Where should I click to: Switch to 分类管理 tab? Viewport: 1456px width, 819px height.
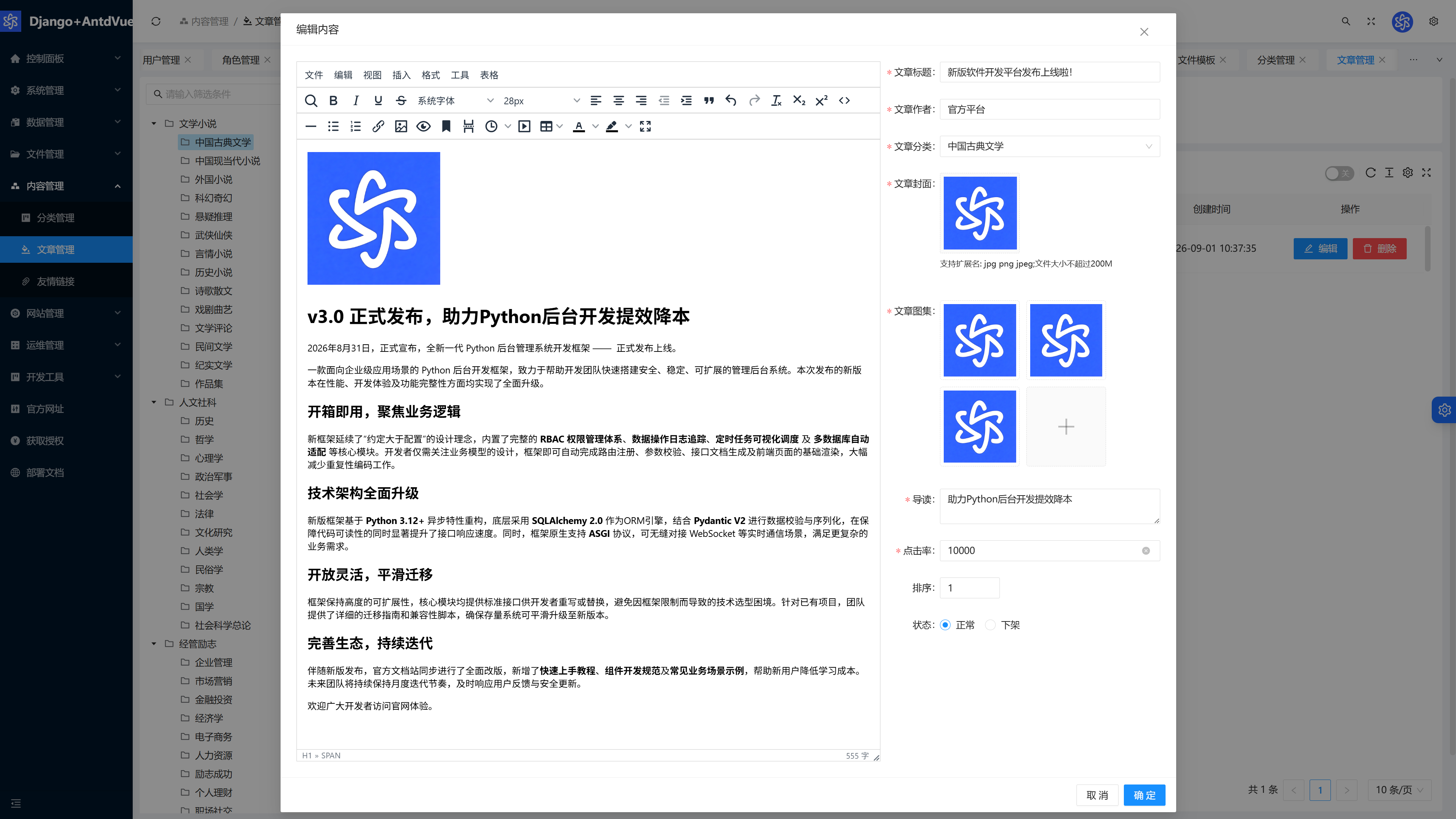point(1276,60)
